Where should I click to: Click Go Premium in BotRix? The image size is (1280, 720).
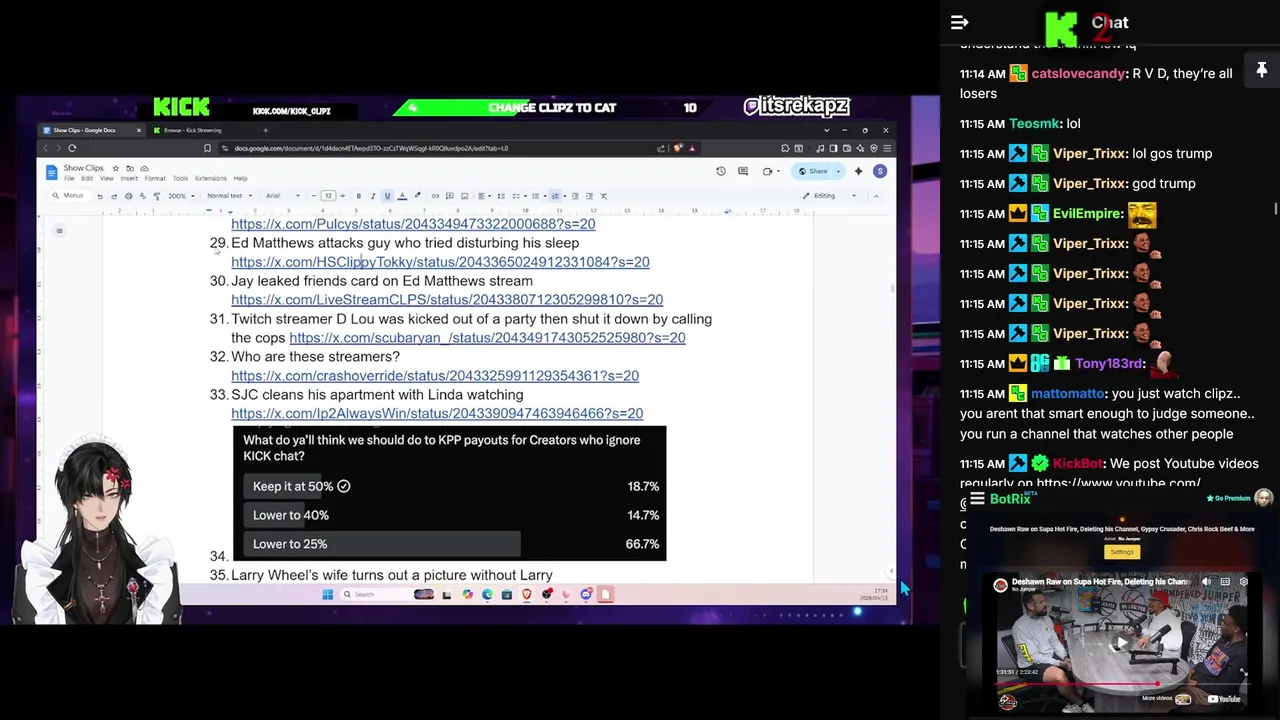(x=1229, y=498)
